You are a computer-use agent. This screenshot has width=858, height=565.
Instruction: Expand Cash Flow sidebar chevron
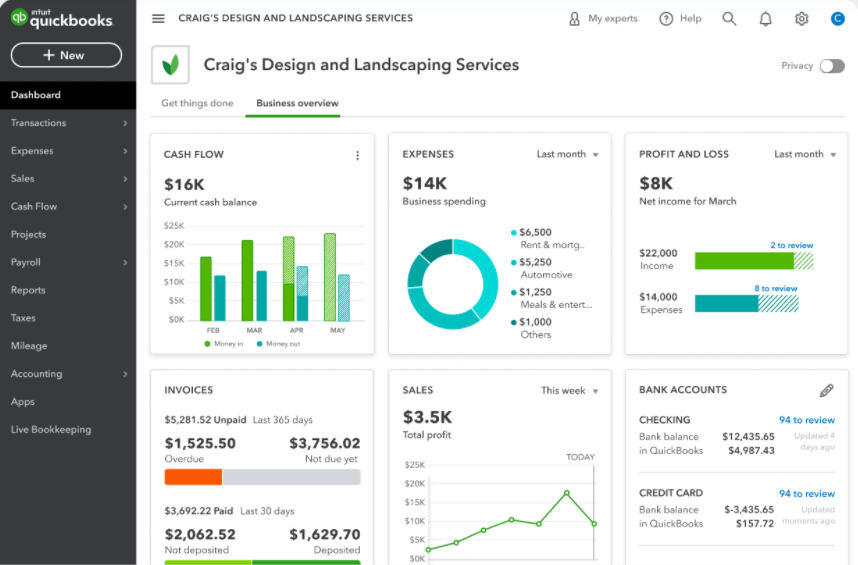125,207
